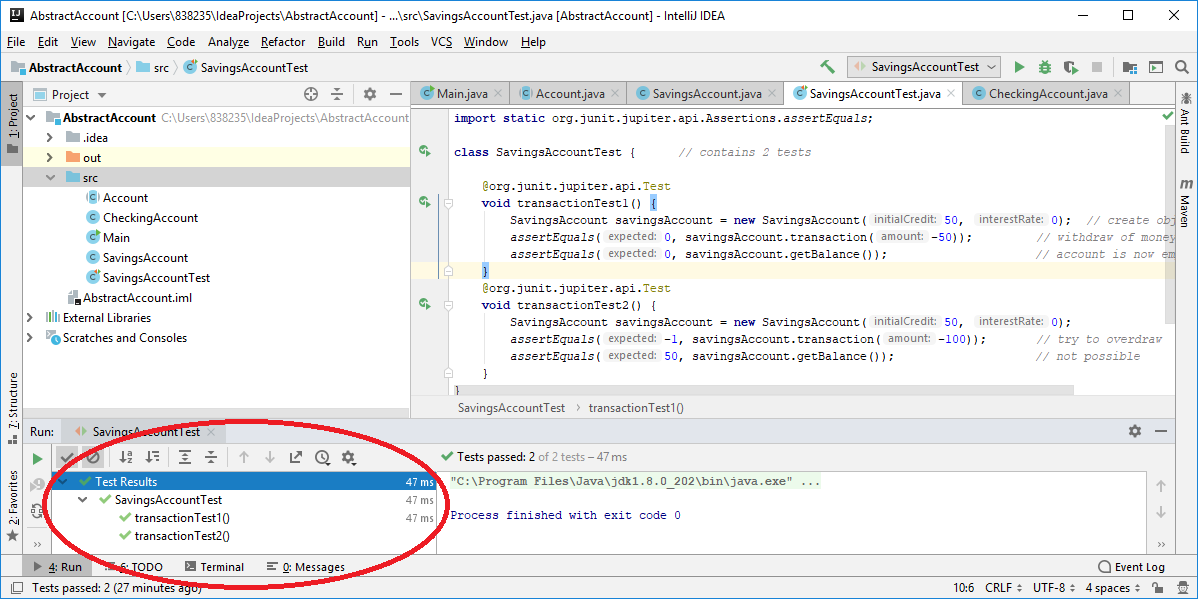Viewport: 1198px width, 599px height.
Task: Stop the running process with the square icon
Action: pos(1096,67)
